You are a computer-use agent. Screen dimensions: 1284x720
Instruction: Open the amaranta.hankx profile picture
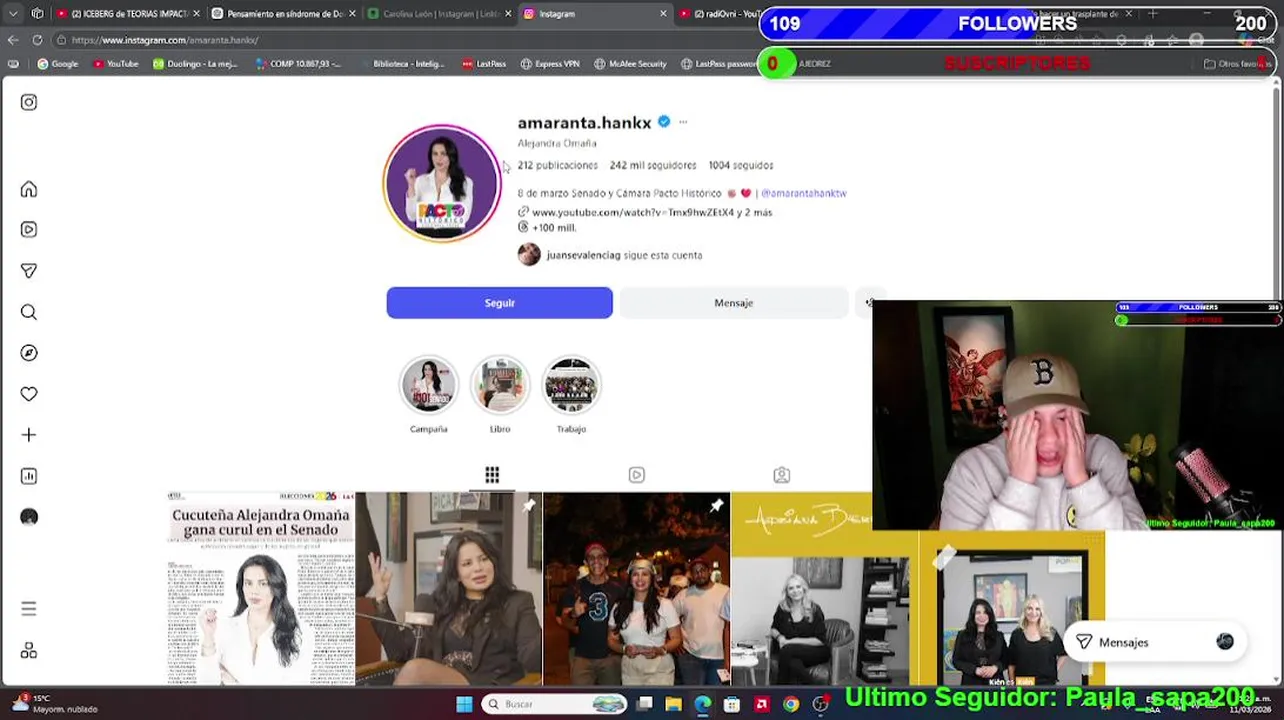tap(442, 183)
